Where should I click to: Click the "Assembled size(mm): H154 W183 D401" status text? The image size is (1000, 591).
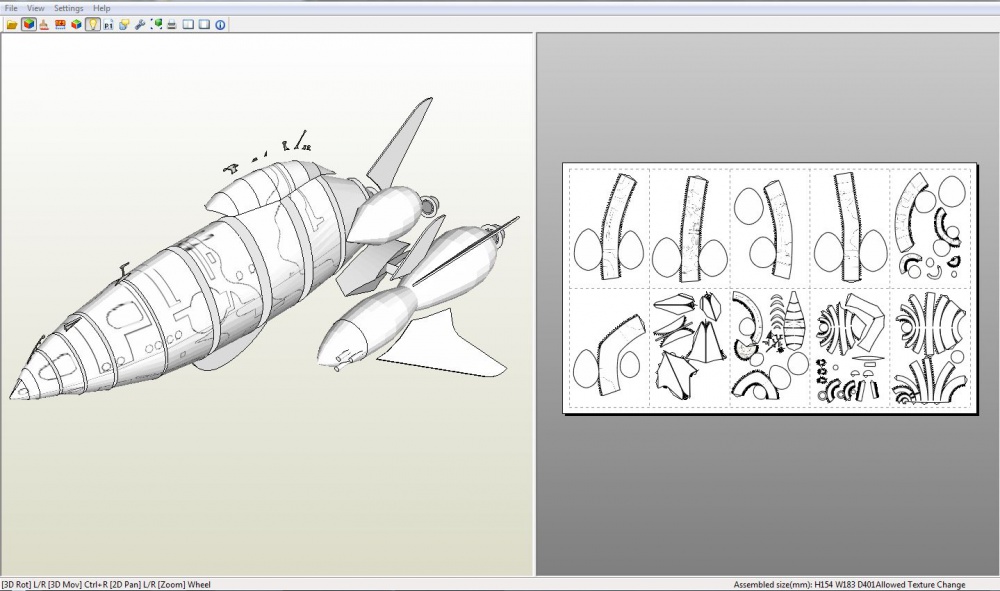tap(804, 585)
